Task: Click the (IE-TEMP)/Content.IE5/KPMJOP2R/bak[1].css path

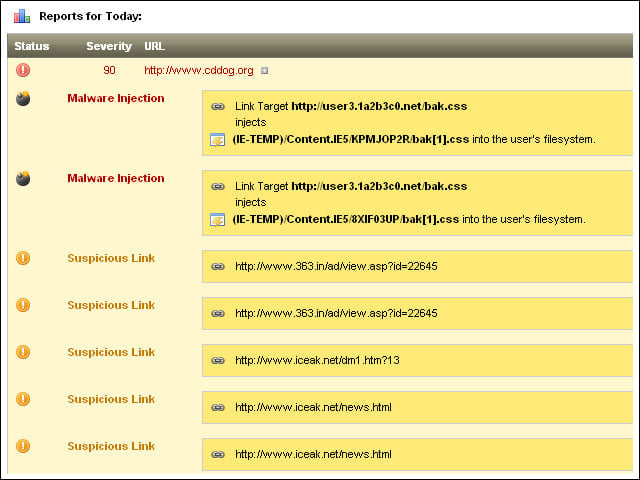Action: point(351,140)
